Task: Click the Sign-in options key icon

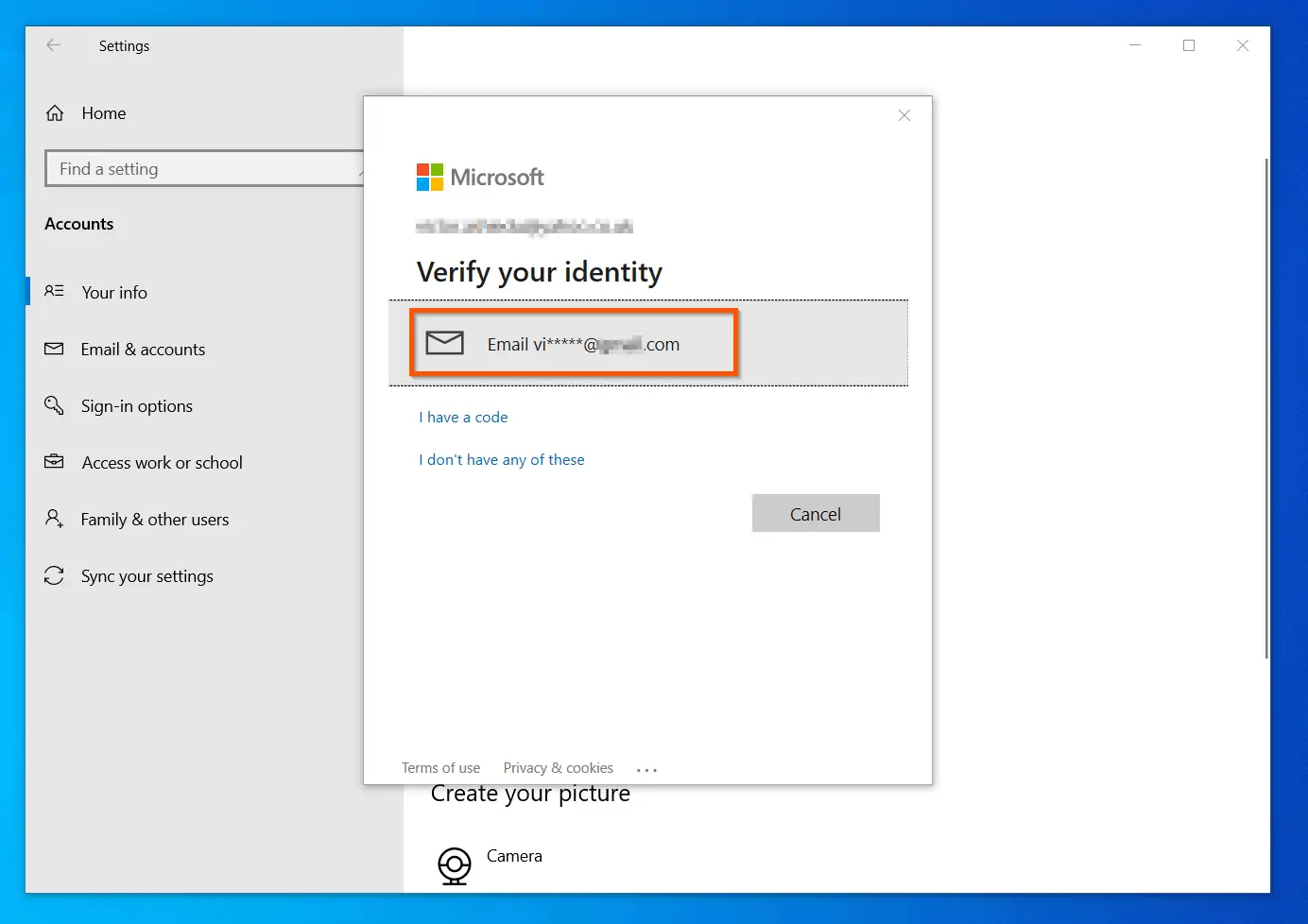Action: 55,405
